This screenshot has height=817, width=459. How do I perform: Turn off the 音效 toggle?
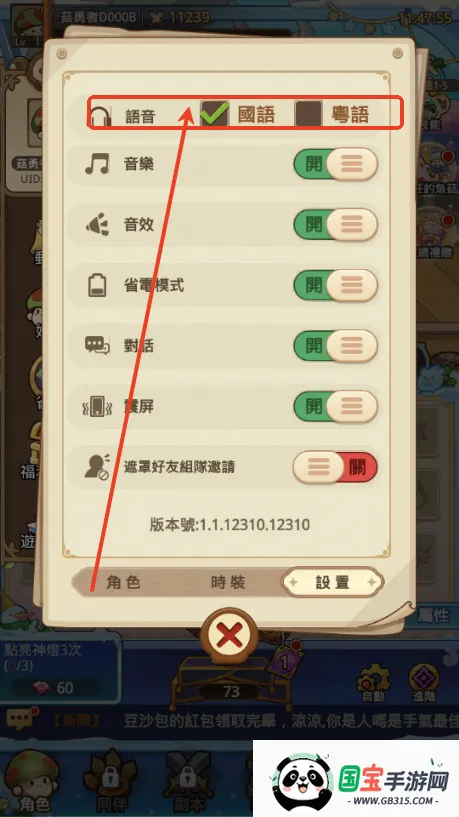click(336, 225)
